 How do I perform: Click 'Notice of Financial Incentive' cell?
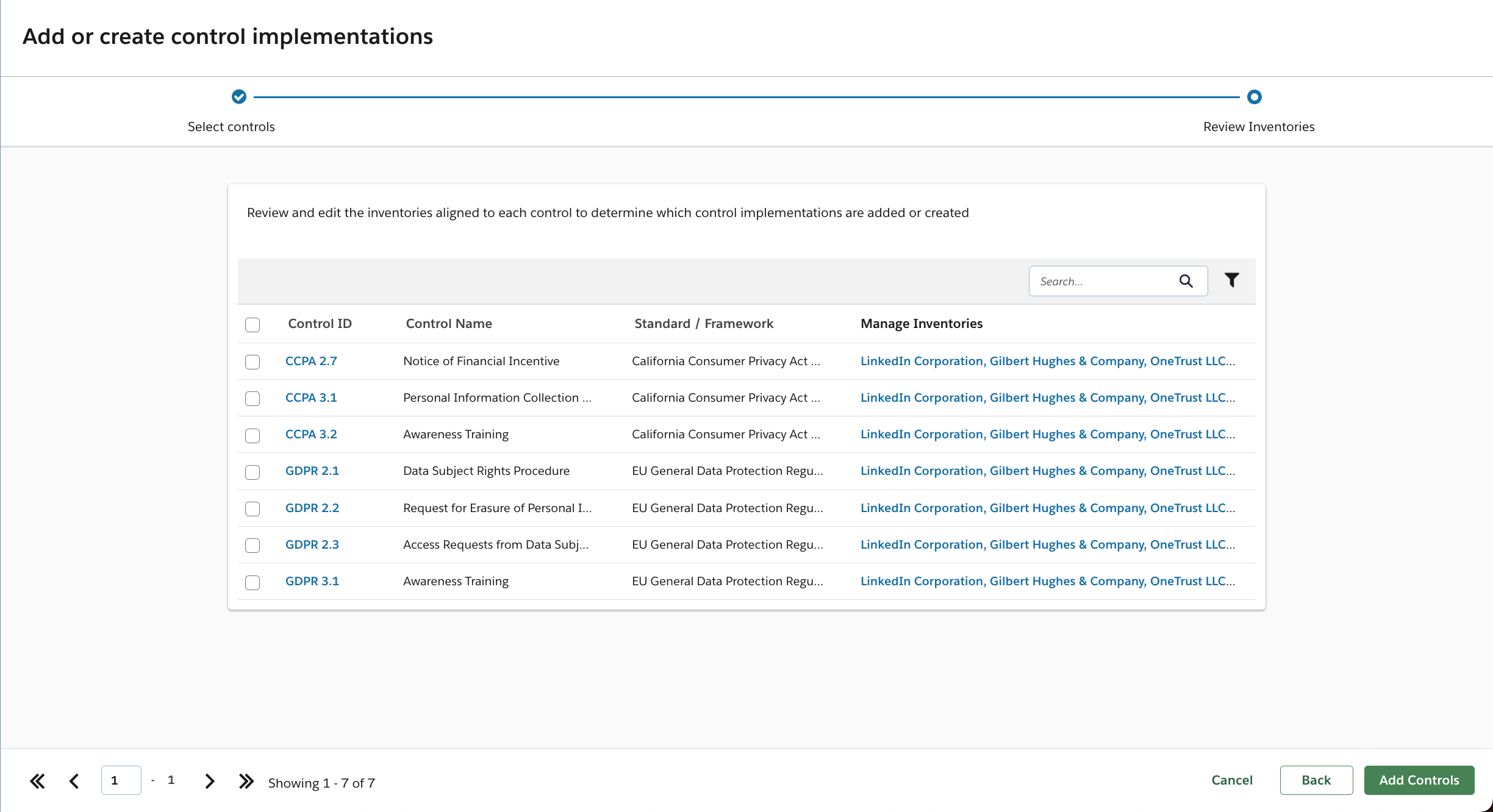[x=481, y=361]
